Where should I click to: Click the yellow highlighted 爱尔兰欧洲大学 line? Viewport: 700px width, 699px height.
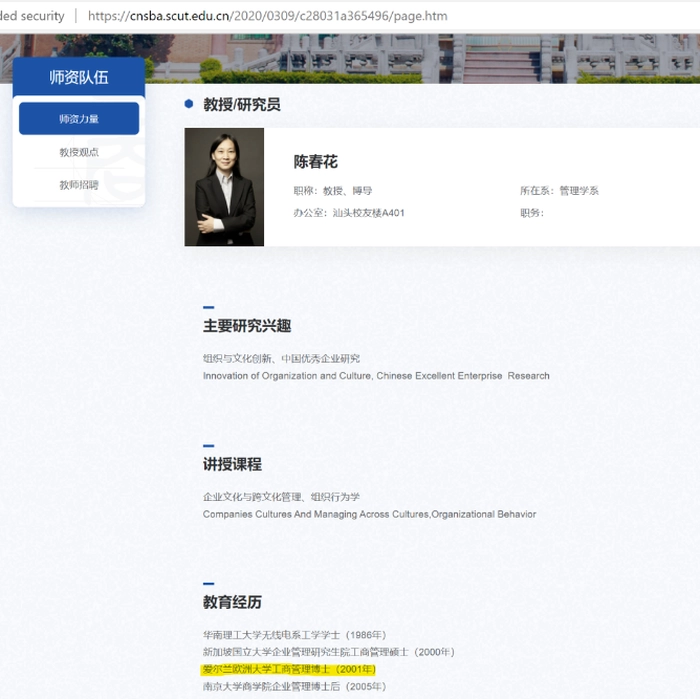point(288,669)
